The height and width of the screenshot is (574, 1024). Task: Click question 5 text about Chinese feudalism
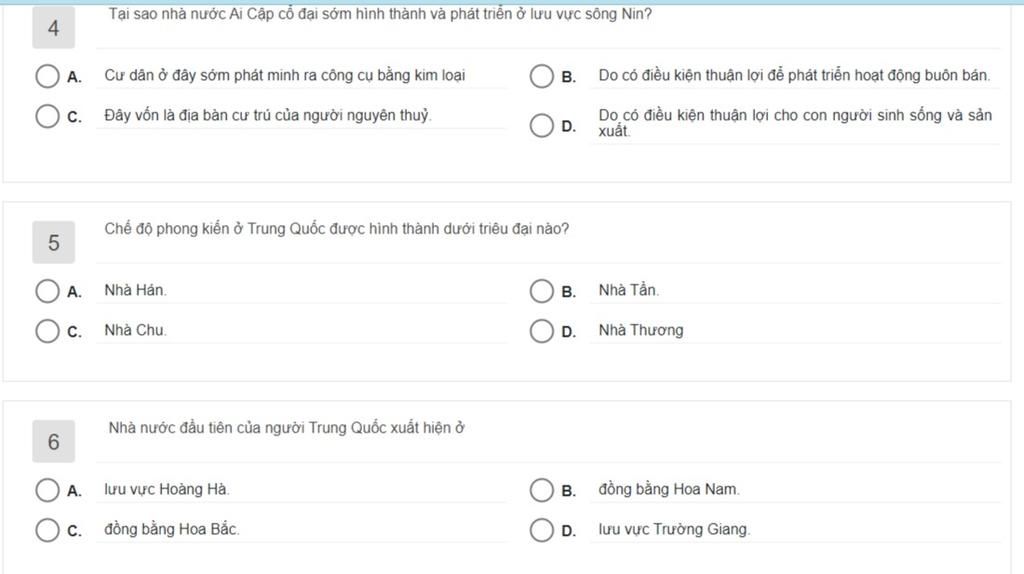click(337, 229)
